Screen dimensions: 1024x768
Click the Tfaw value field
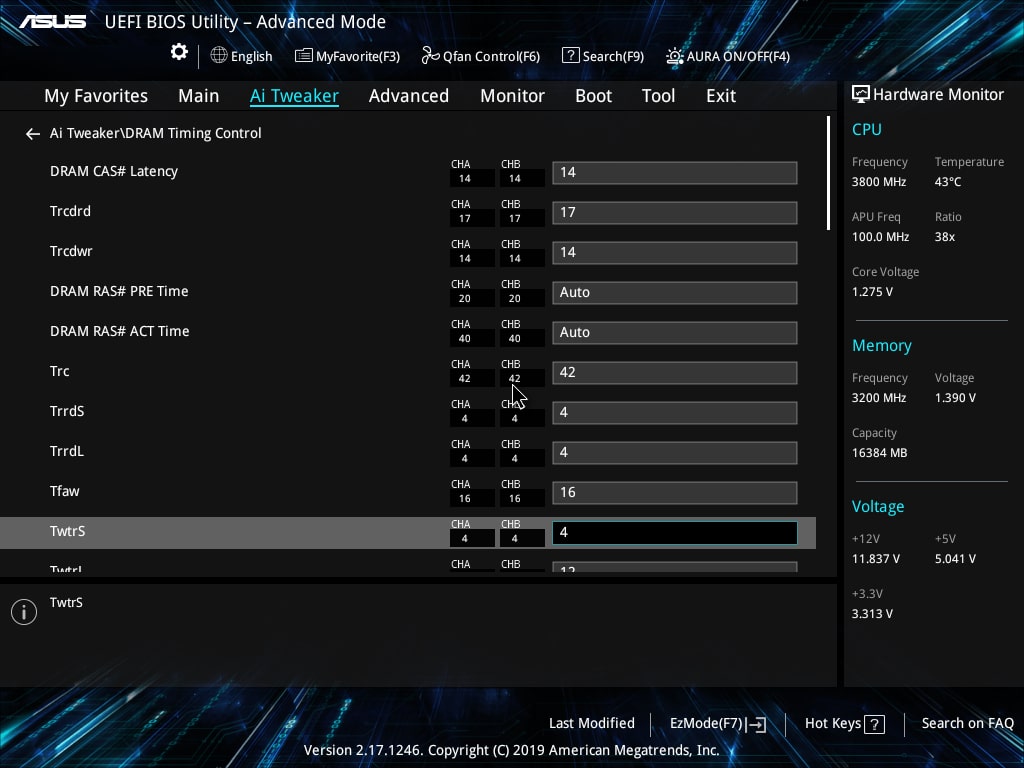point(675,492)
